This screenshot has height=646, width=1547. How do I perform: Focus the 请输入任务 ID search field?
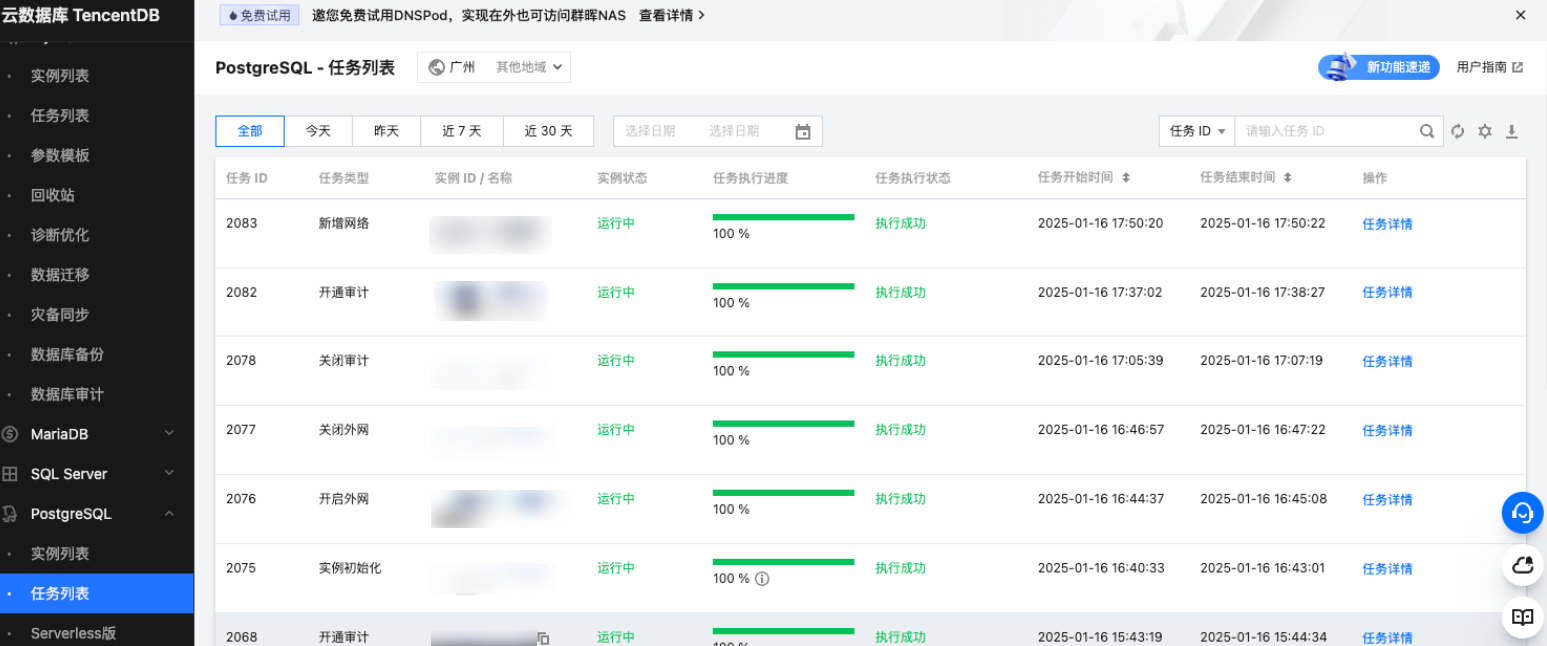(x=1326, y=131)
